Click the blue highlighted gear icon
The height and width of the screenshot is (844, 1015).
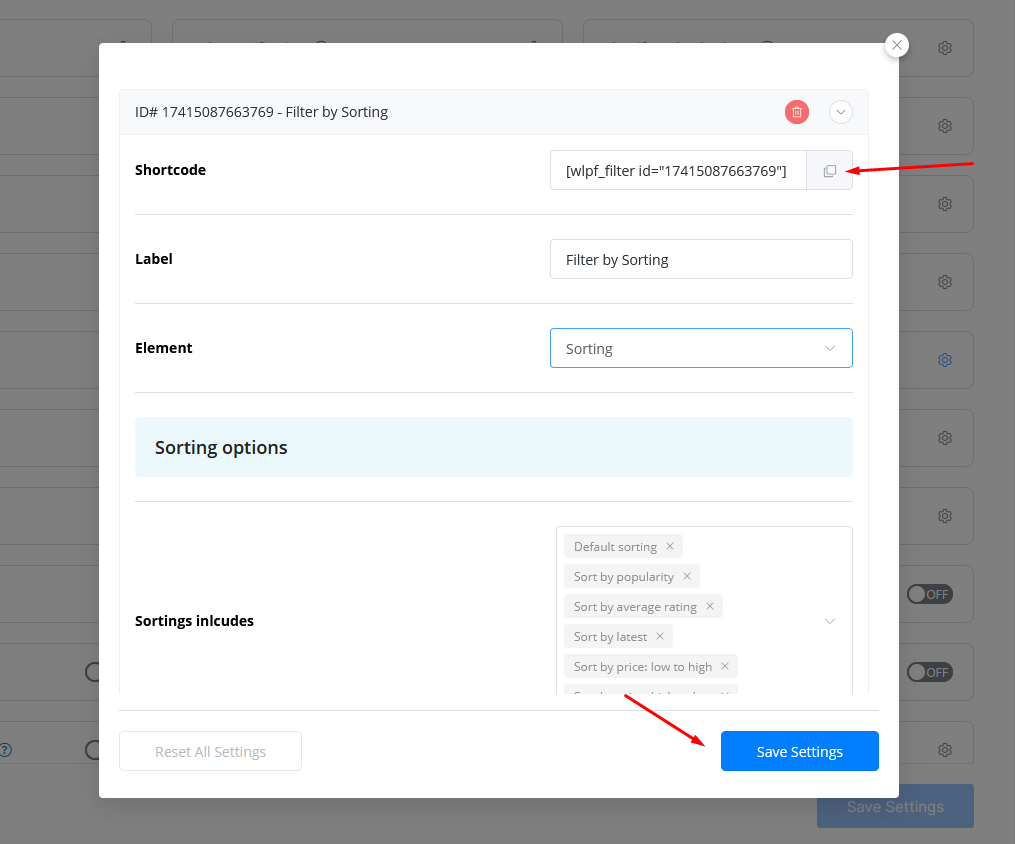[x=944, y=360]
